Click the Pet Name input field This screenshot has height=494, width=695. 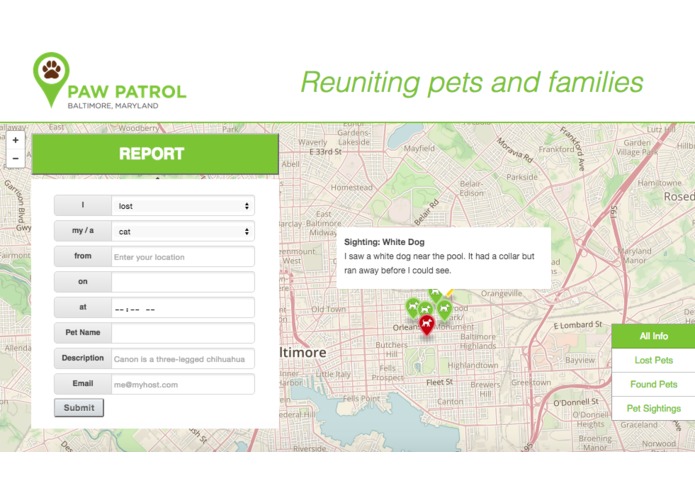(183, 333)
